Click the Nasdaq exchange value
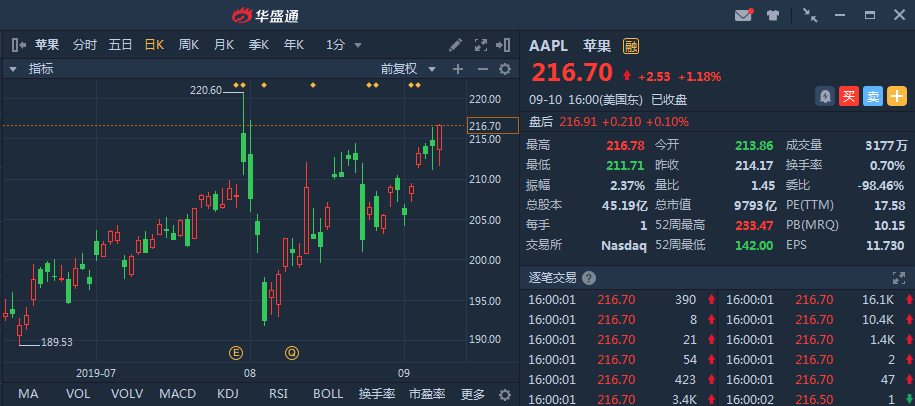This screenshot has height=406, width=915. point(624,245)
